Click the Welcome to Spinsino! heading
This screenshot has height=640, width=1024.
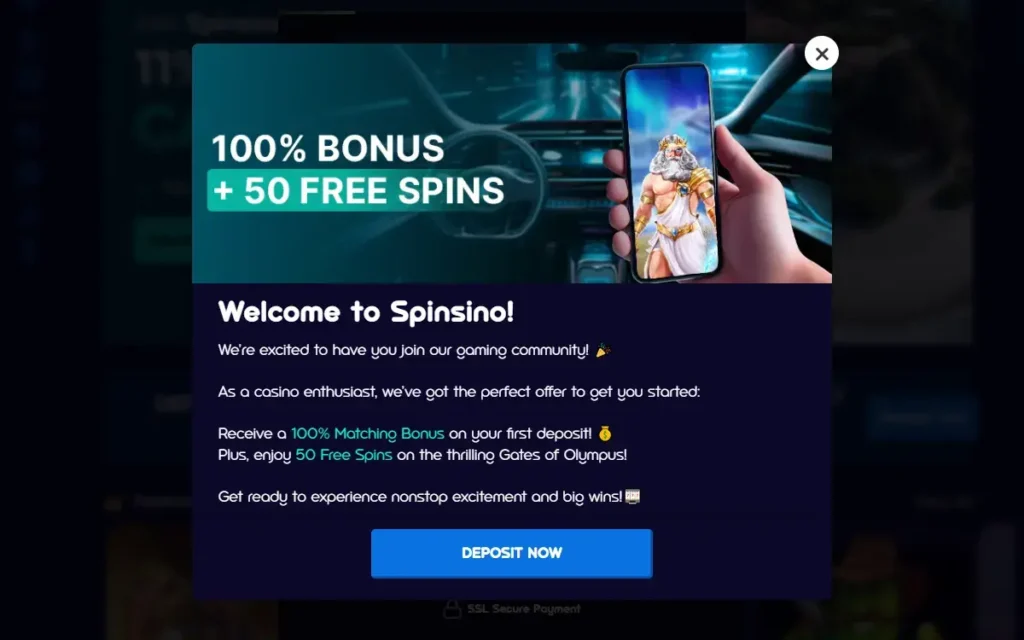[x=366, y=312]
